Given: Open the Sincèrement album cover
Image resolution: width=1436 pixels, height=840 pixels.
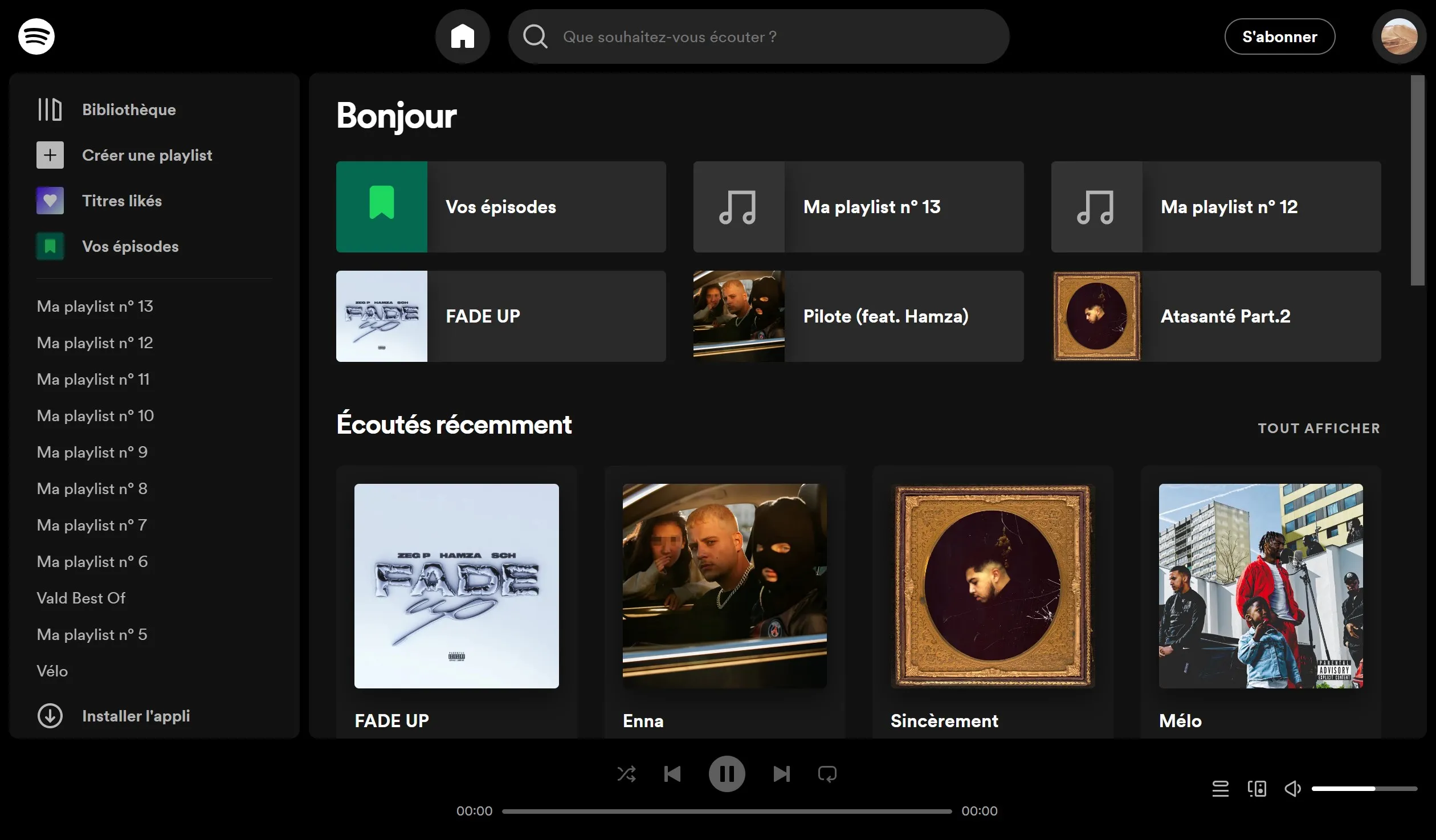Looking at the screenshot, I should (993, 586).
